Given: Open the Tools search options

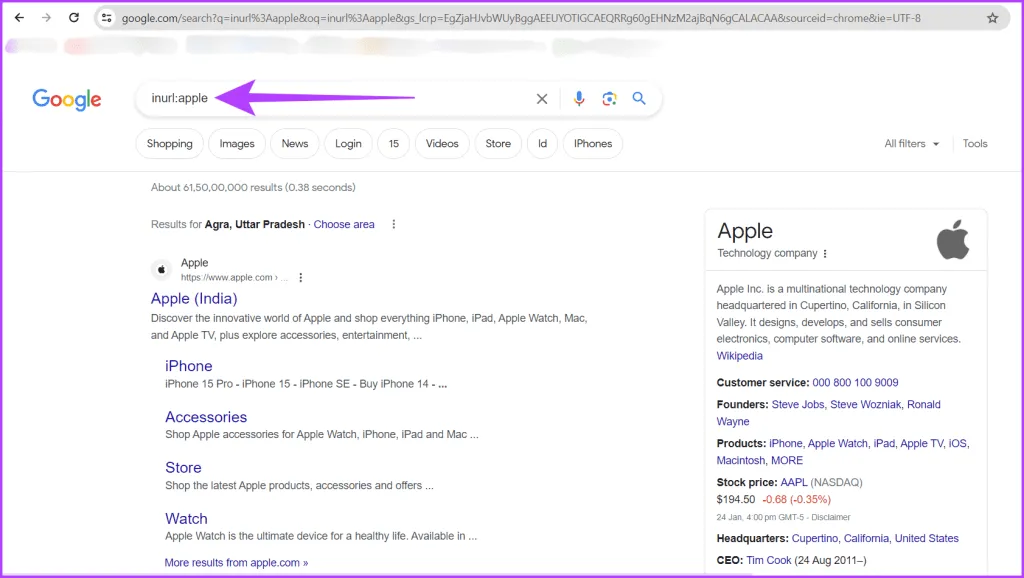Looking at the screenshot, I should tap(974, 144).
